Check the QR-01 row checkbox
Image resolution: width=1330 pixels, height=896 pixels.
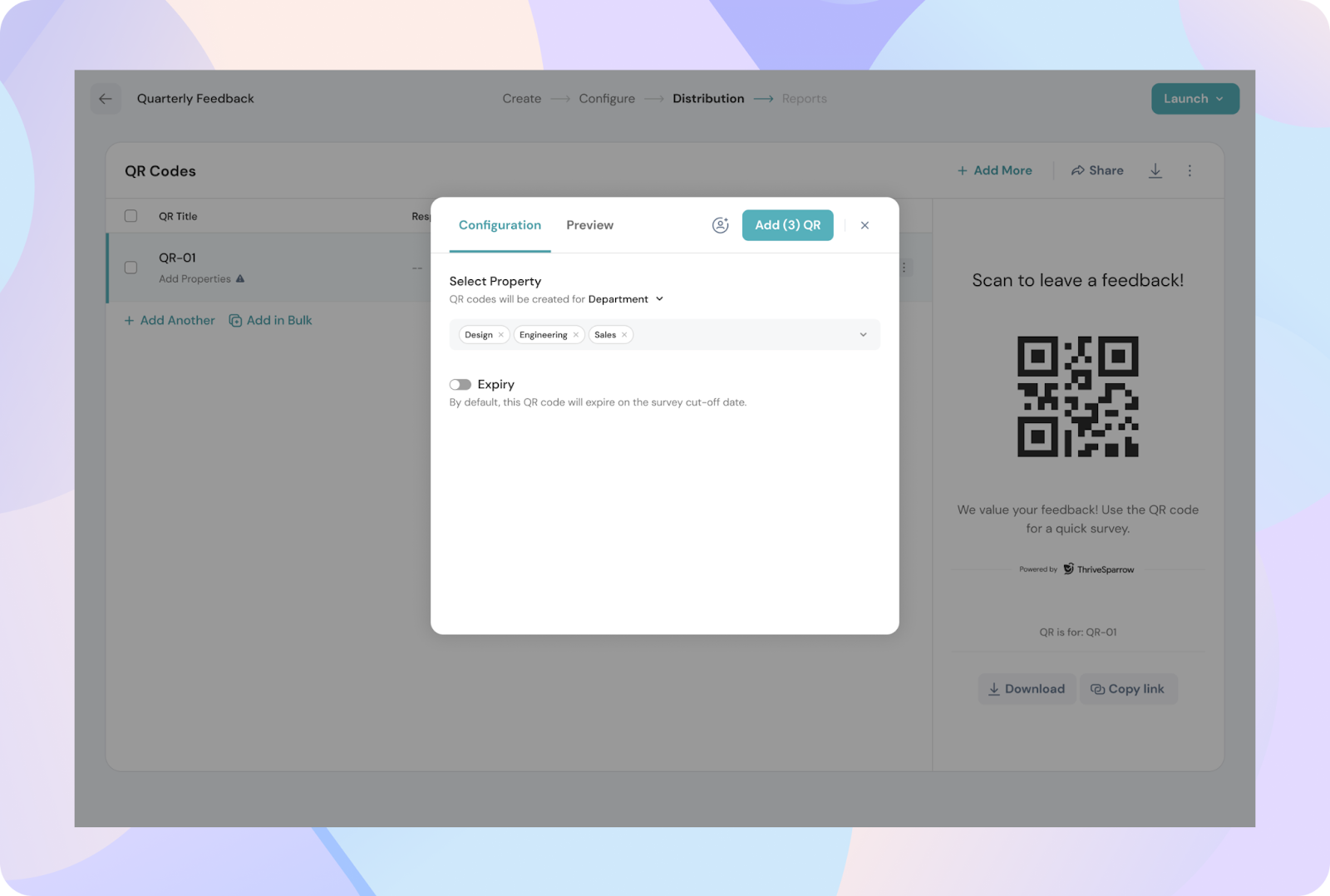tap(131, 268)
